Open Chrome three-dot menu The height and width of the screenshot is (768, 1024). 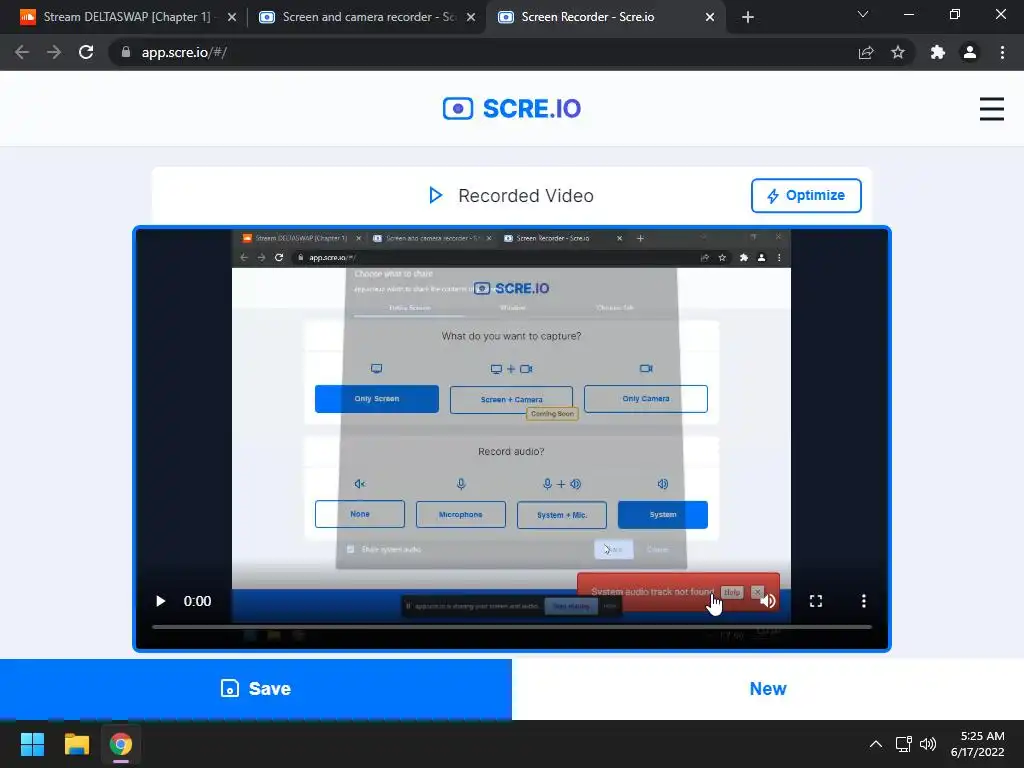[x=1002, y=52]
